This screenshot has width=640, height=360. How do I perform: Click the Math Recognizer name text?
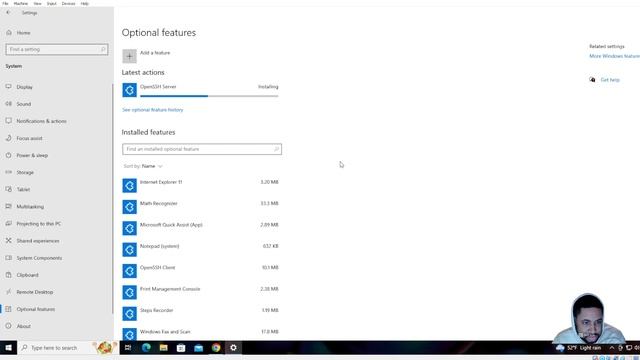[x=159, y=203]
